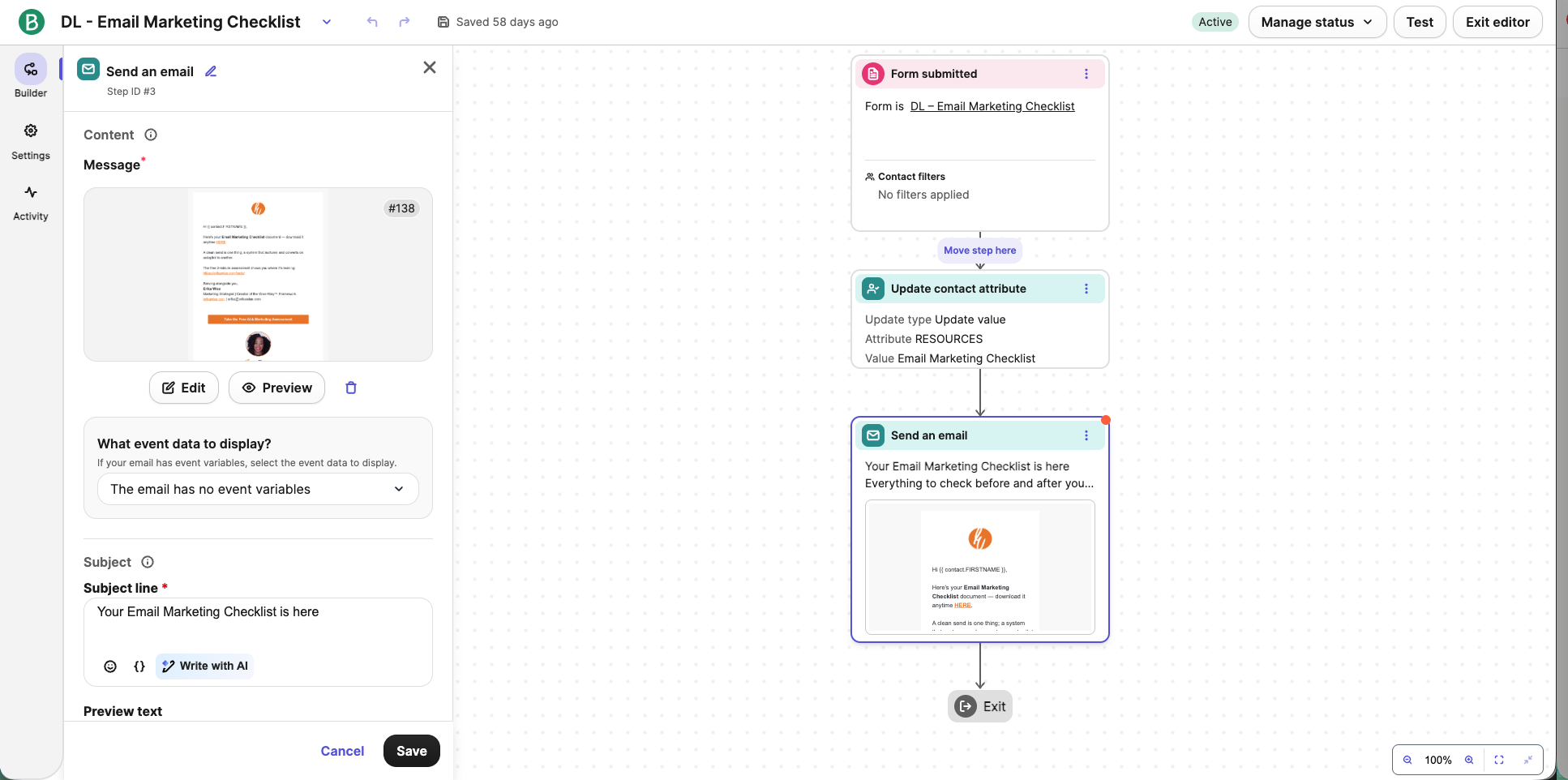Select the Update contact attribute node header
The height and width of the screenshot is (780, 1568).
979,289
